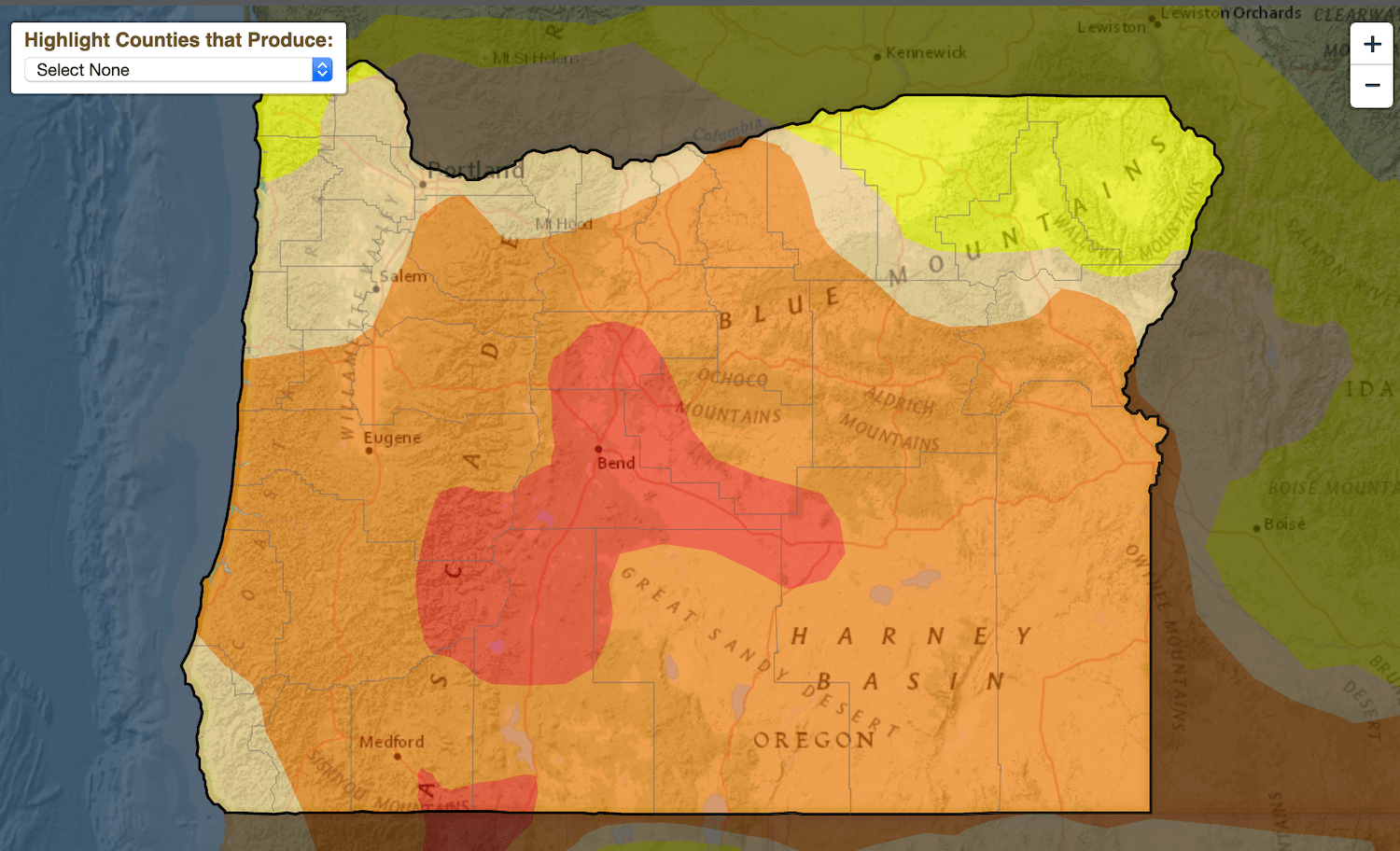Open the Select None dropdown

click(177, 70)
